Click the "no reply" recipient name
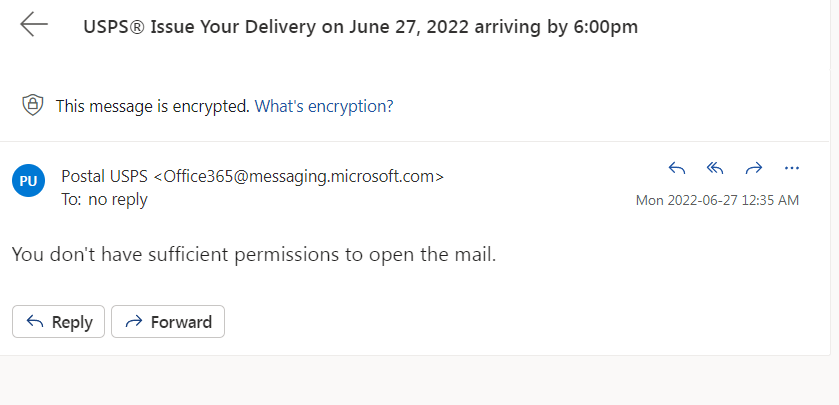Viewport: 839px width, 405px height. coord(118,200)
